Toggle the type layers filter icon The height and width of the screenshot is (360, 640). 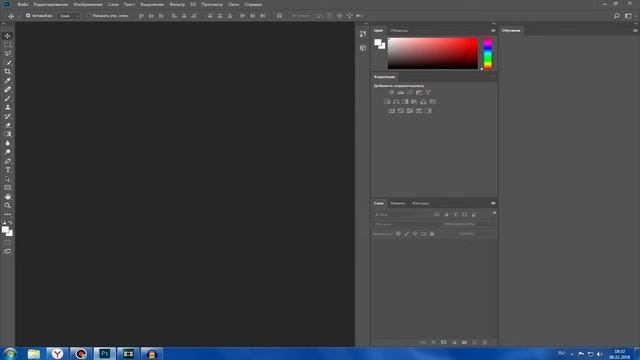(x=456, y=215)
